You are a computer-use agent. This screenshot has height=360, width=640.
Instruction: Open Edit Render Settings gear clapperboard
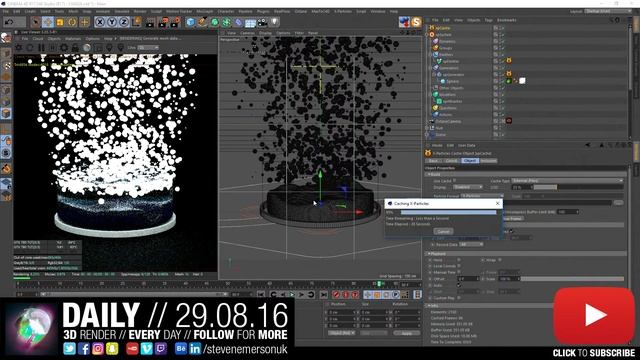pos(176,22)
